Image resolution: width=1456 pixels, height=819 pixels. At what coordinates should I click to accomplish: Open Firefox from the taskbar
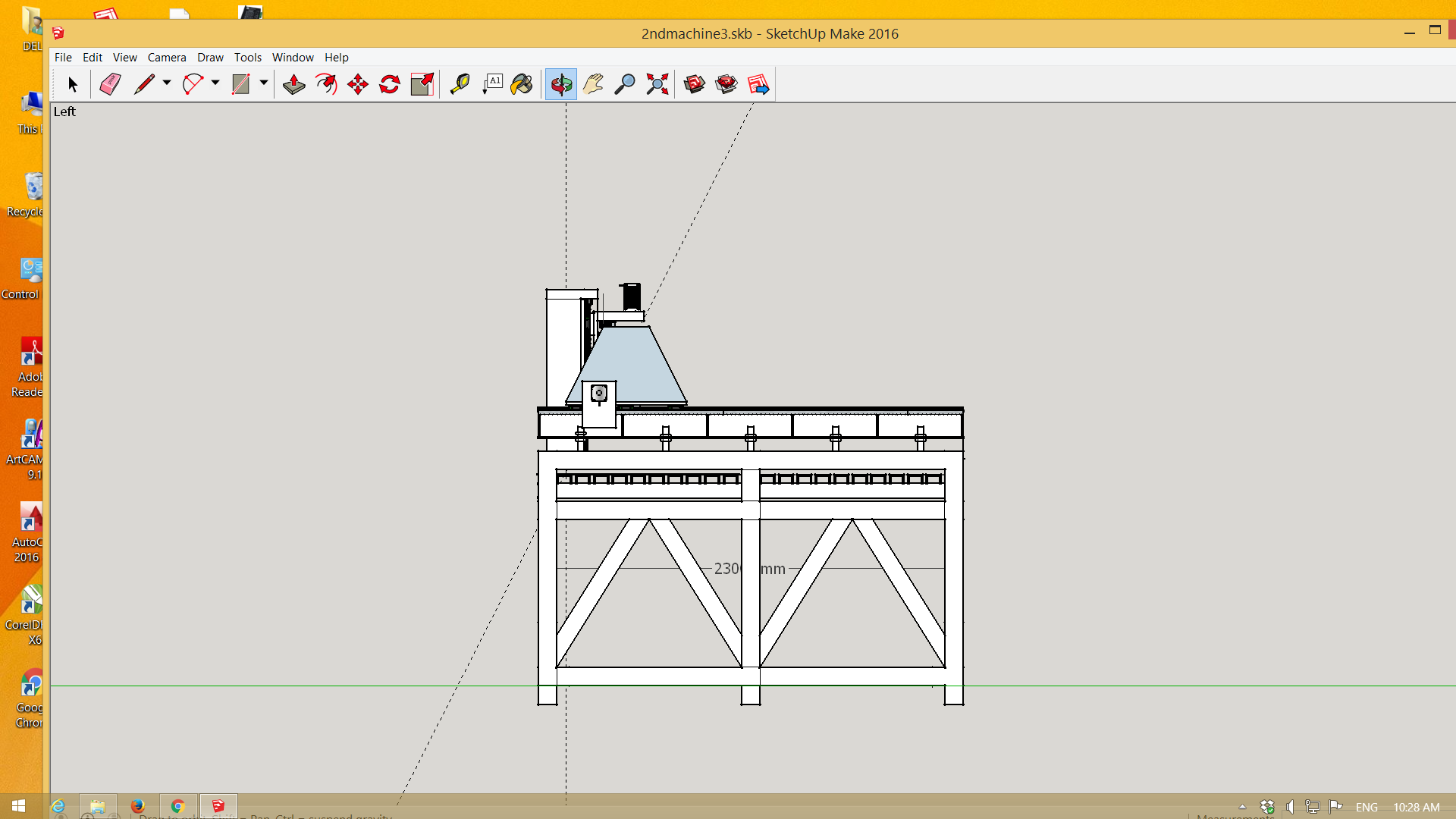(x=137, y=806)
